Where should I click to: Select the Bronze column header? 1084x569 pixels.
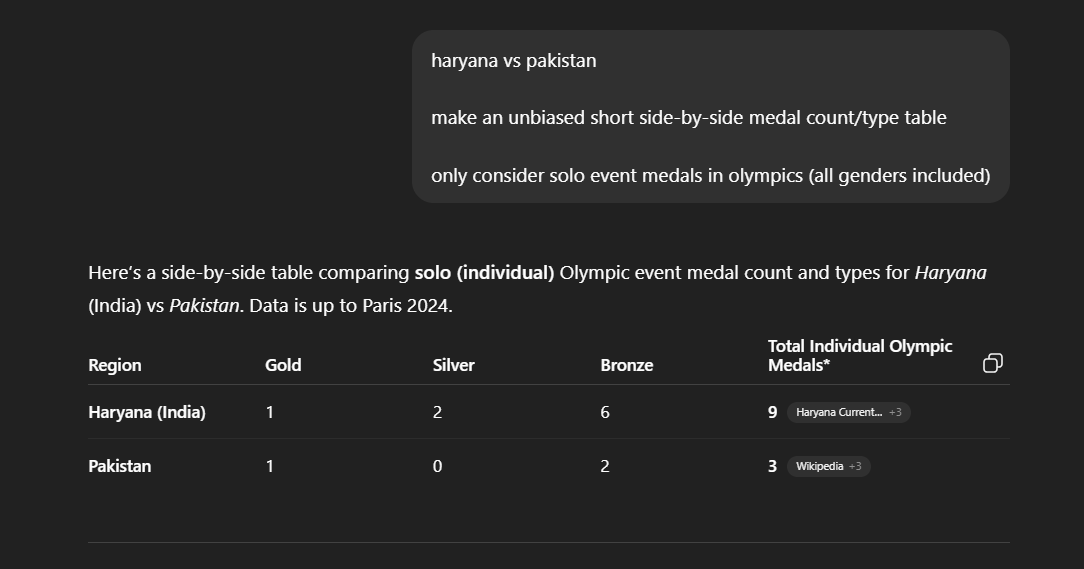626,365
